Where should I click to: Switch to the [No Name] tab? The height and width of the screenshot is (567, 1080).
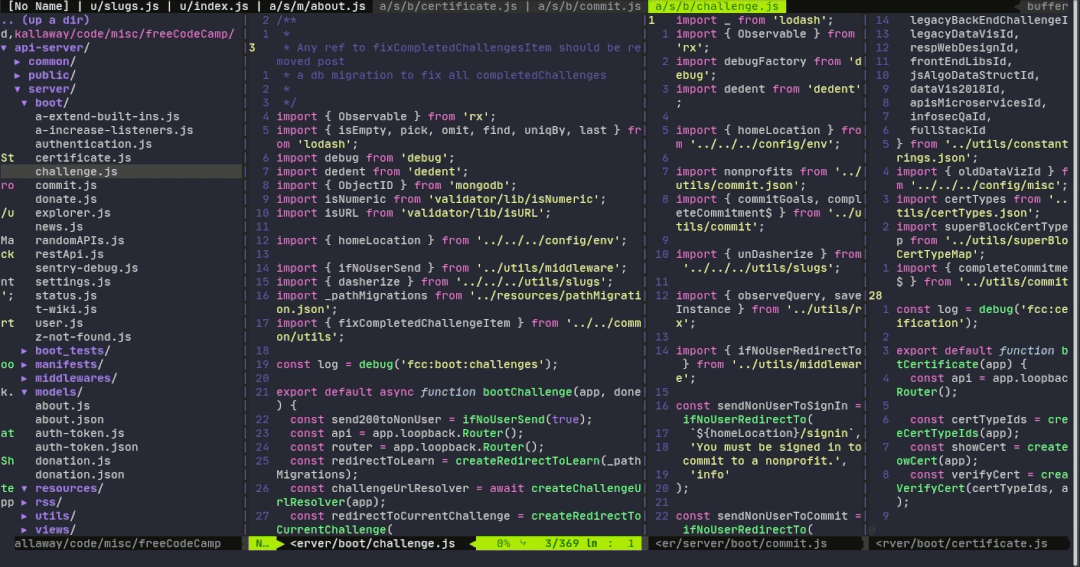pos(39,6)
